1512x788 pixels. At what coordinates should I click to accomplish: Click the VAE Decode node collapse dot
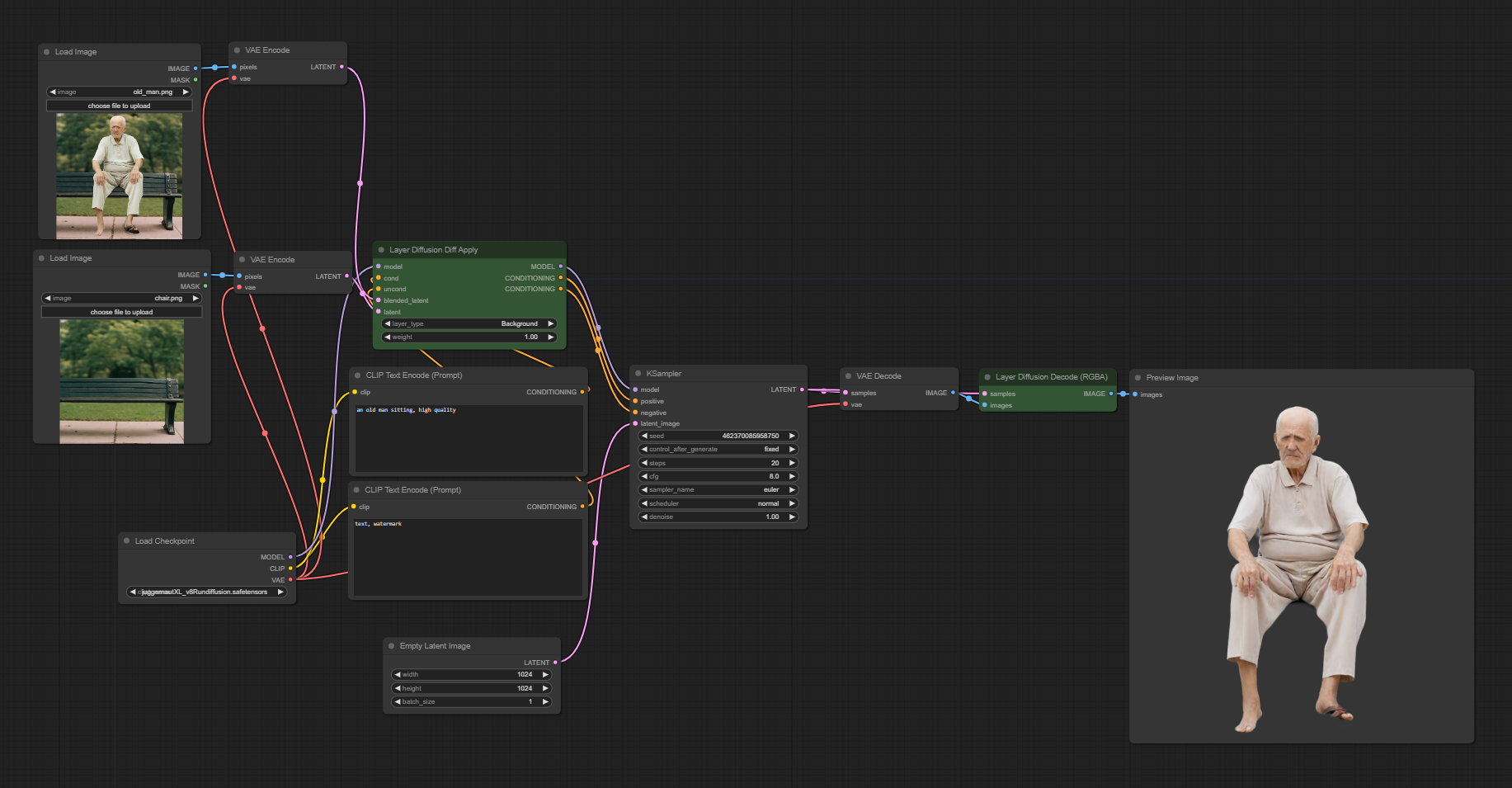click(848, 376)
